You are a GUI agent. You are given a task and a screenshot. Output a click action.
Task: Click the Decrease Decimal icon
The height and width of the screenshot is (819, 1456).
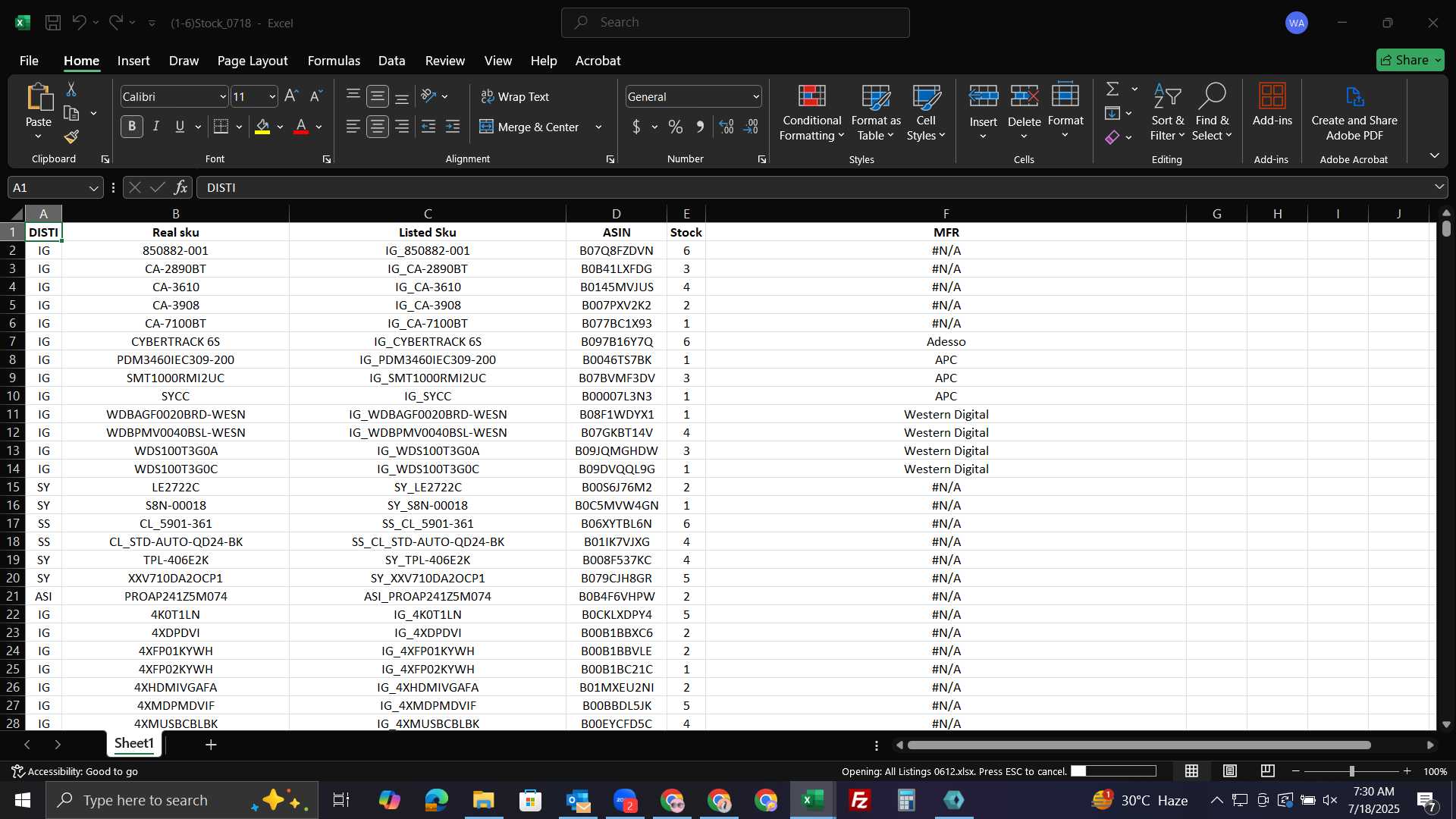(x=752, y=127)
